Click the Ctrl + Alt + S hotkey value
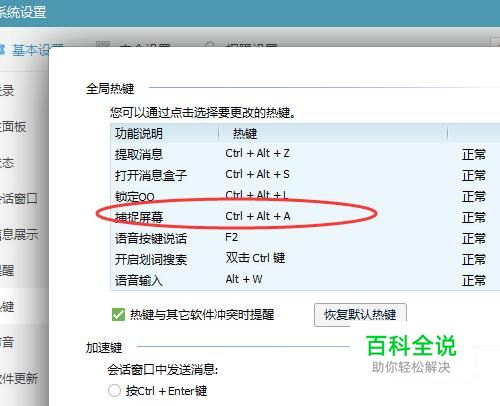The height and width of the screenshot is (406, 500). point(257,174)
